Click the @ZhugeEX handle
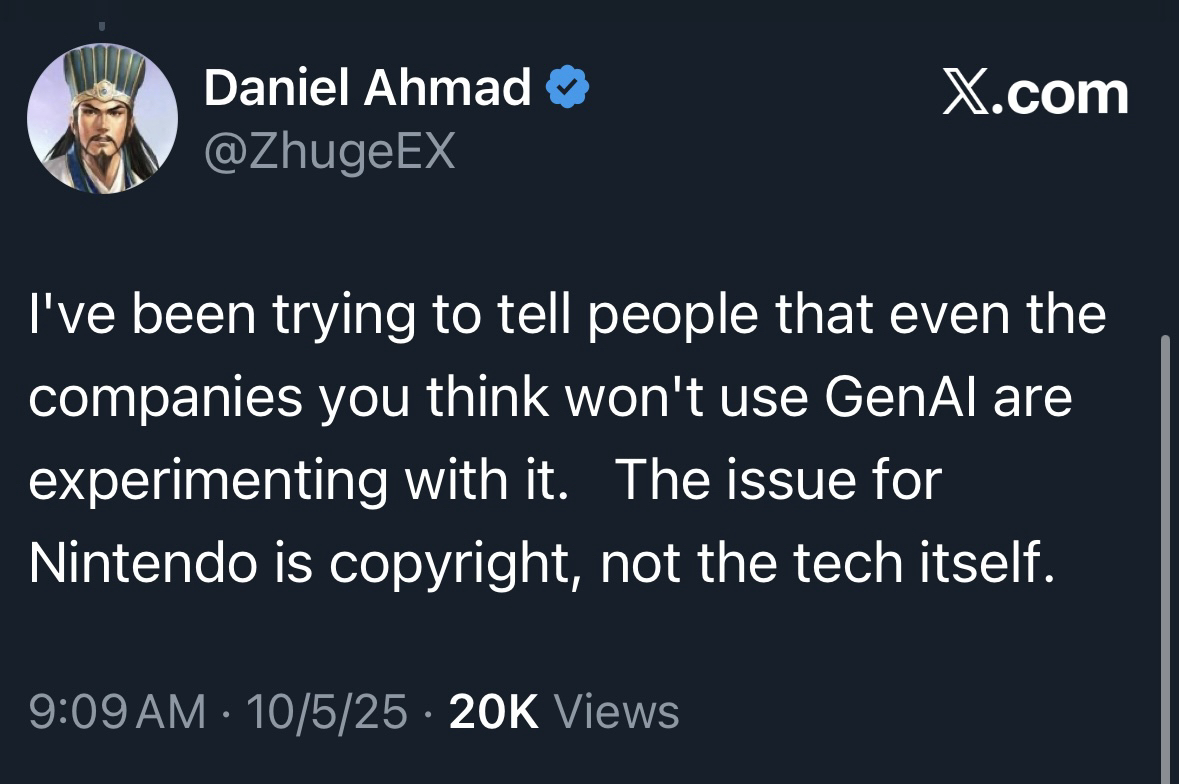The height and width of the screenshot is (784, 1179). point(330,151)
